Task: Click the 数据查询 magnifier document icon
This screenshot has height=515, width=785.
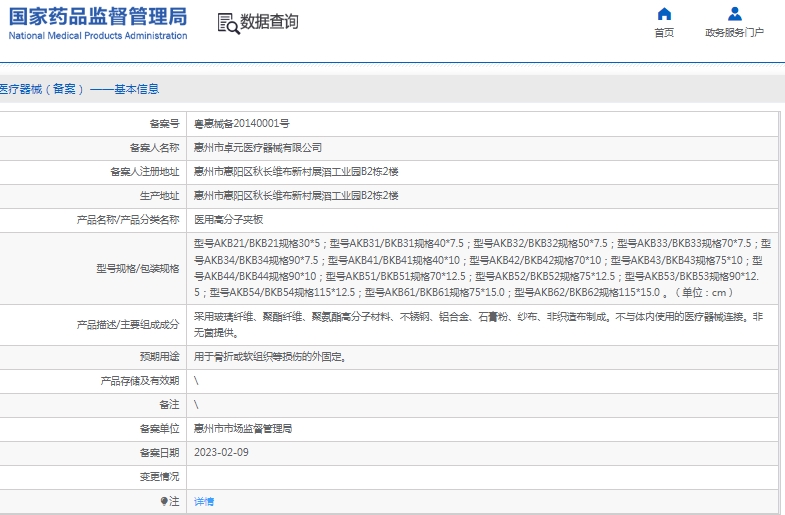Action: click(228, 23)
